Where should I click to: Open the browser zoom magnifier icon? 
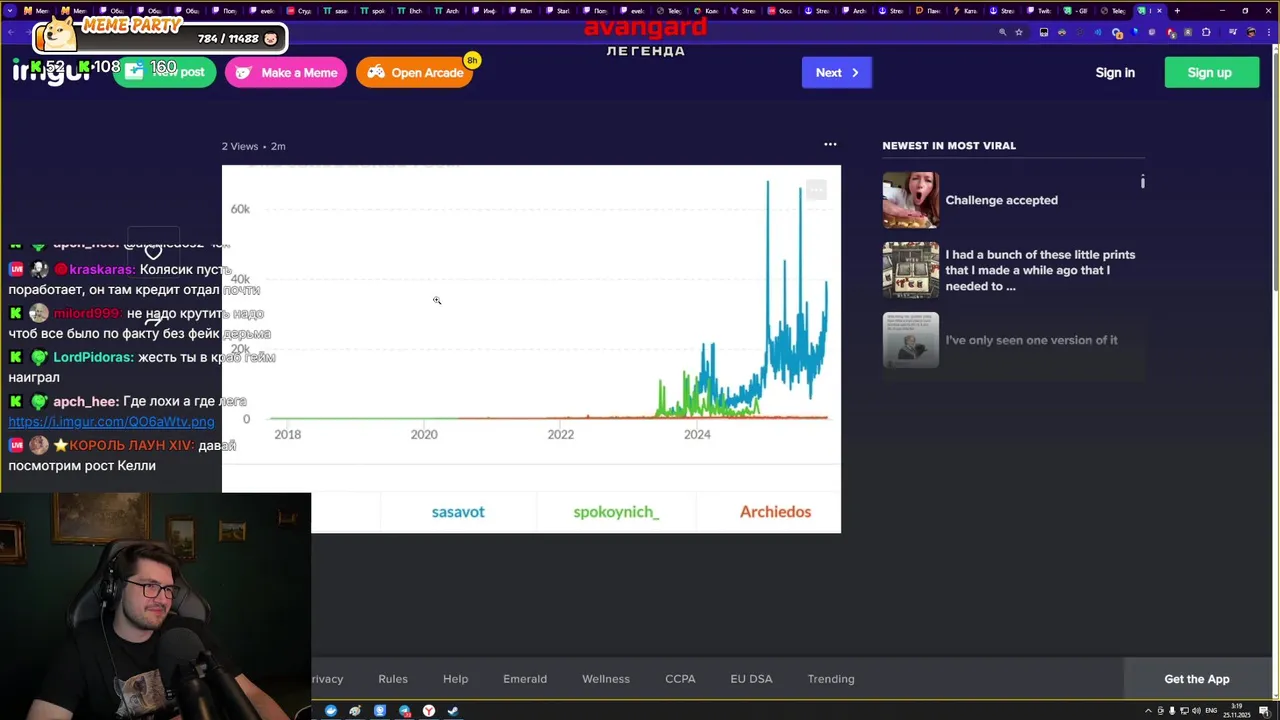1002,32
